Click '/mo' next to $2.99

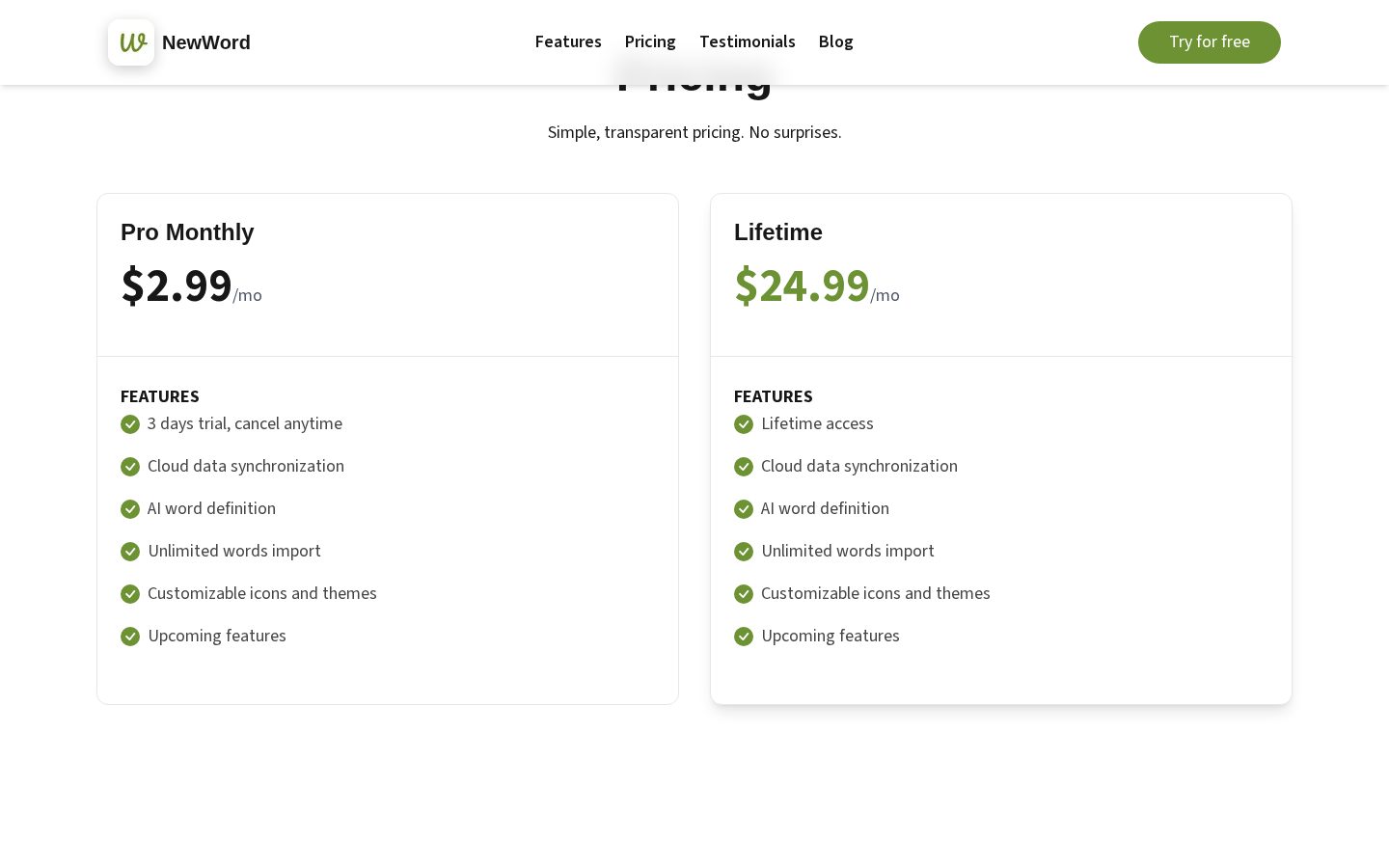tap(248, 295)
